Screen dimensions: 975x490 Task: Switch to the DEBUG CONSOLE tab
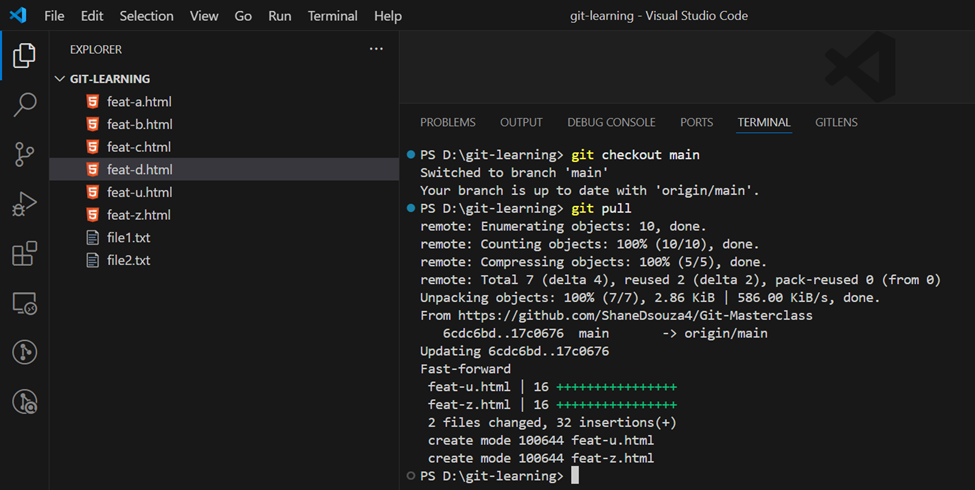(611, 122)
